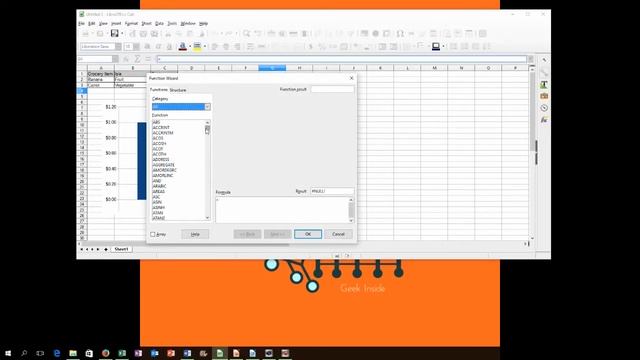Toggle Bold formatting
This screenshot has width=640, height=360.
(147, 47)
